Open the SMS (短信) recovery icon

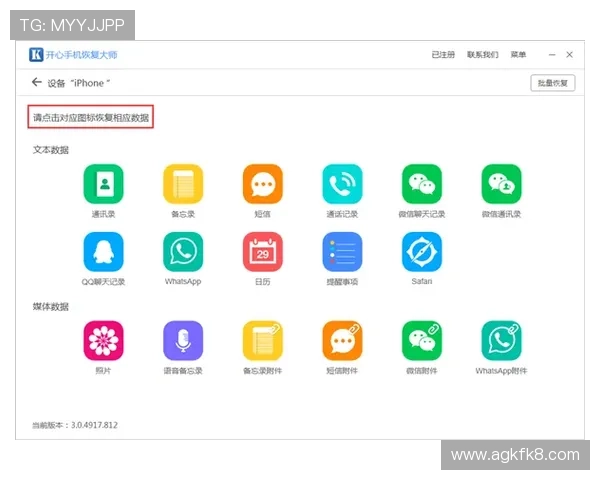[262, 184]
